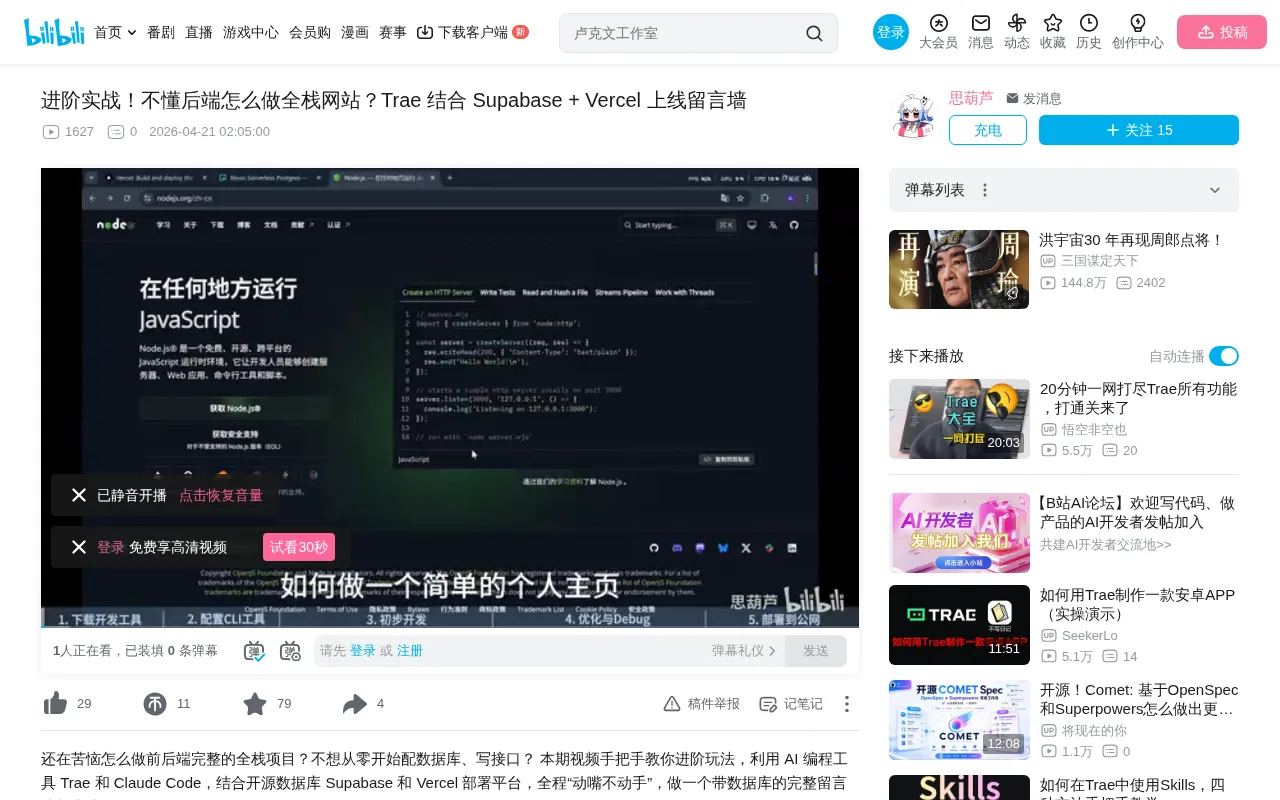The width and height of the screenshot is (1280, 800).
Task: Click the 试看30秒 button
Action: (299, 547)
